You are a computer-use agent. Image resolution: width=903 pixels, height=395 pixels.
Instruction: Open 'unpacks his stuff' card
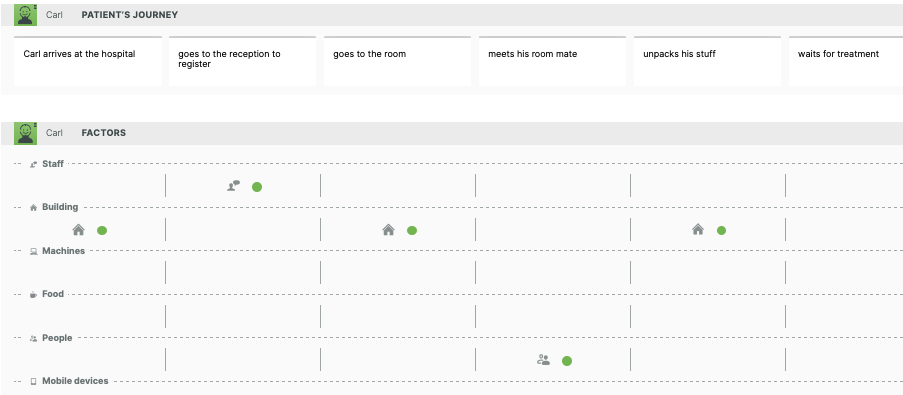pos(707,61)
